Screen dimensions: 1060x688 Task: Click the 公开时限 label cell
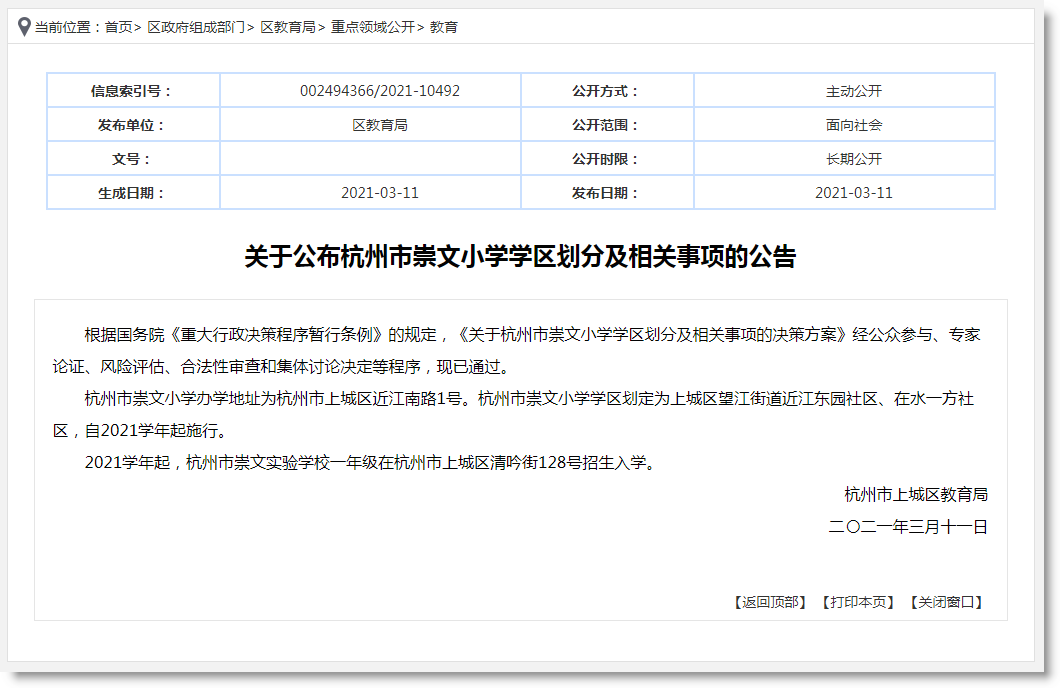point(607,159)
